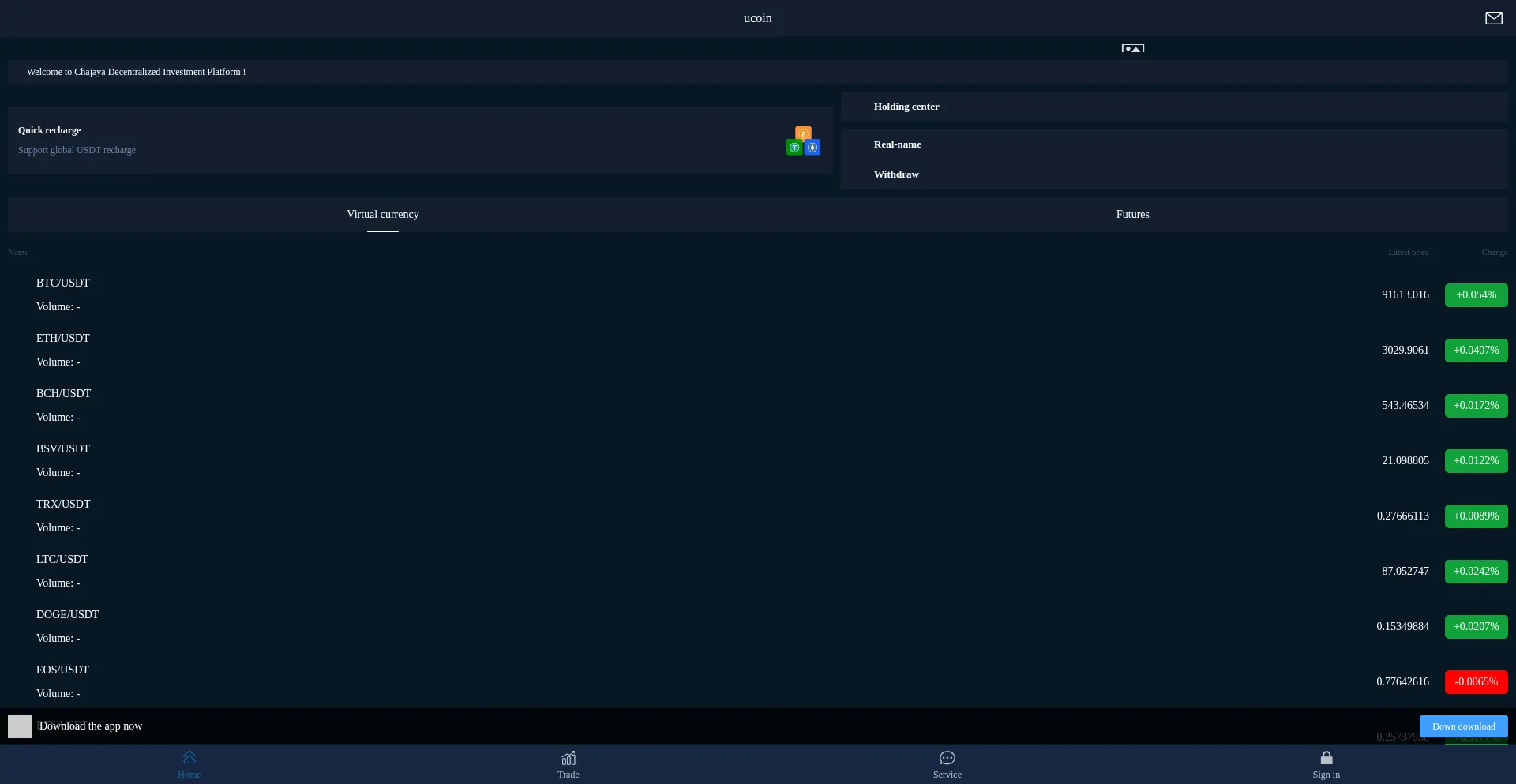Open the Trade chart icon
1516x784 pixels.
coord(568,758)
